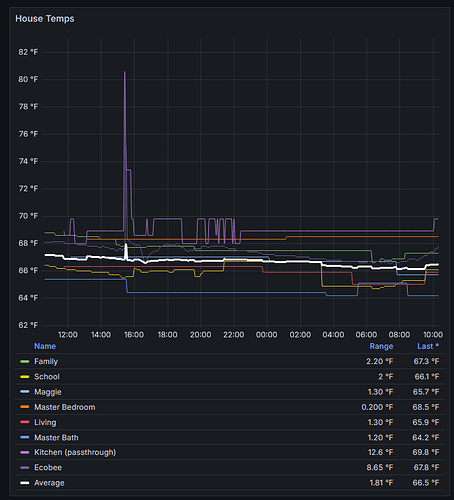Open the House Temps panel title menu
The width and height of the screenshot is (454, 500).
(45, 19)
